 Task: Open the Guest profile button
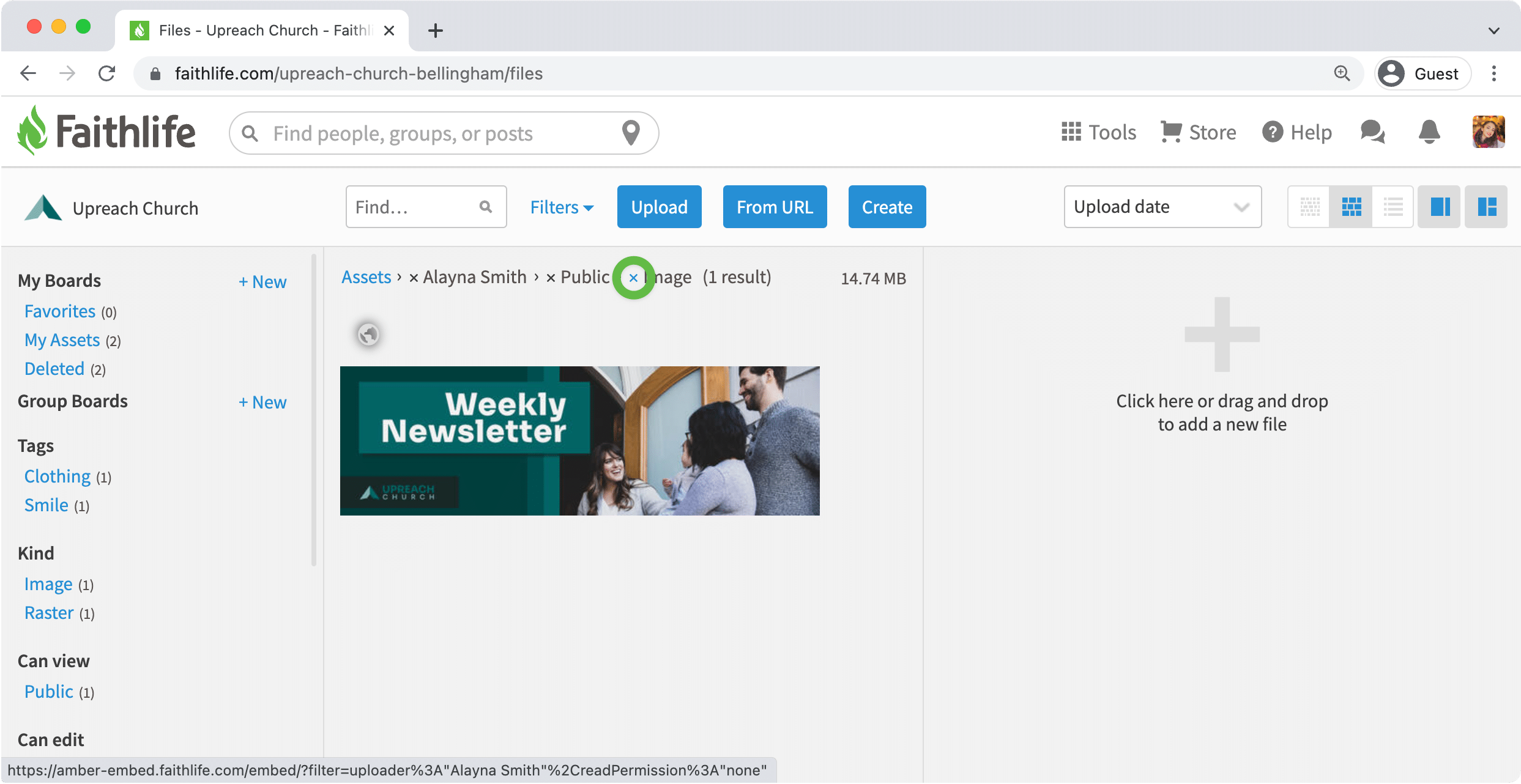point(1423,73)
